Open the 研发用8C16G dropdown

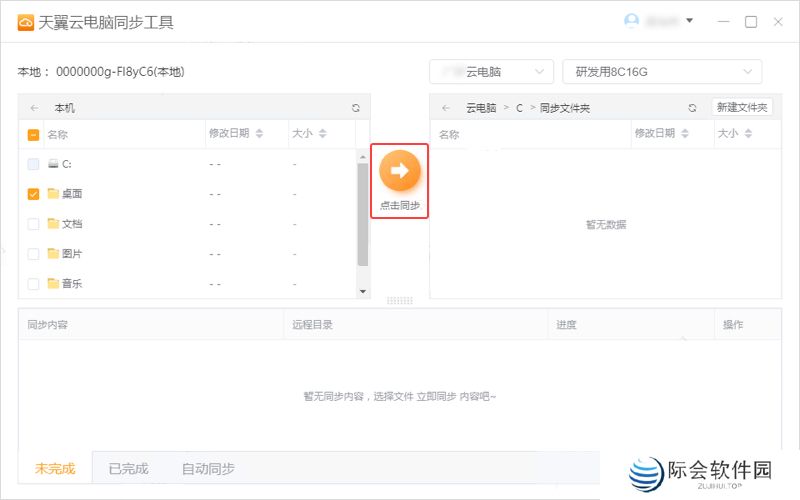[x=662, y=72]
